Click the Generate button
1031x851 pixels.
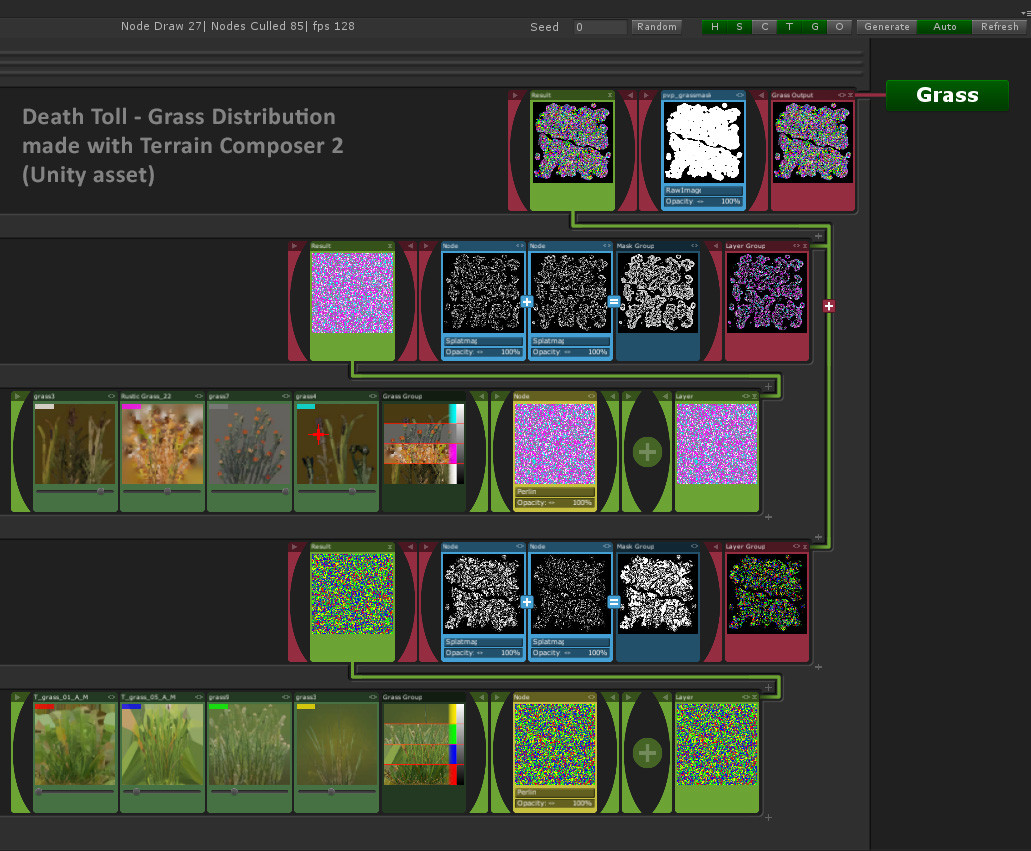point(887,27)
